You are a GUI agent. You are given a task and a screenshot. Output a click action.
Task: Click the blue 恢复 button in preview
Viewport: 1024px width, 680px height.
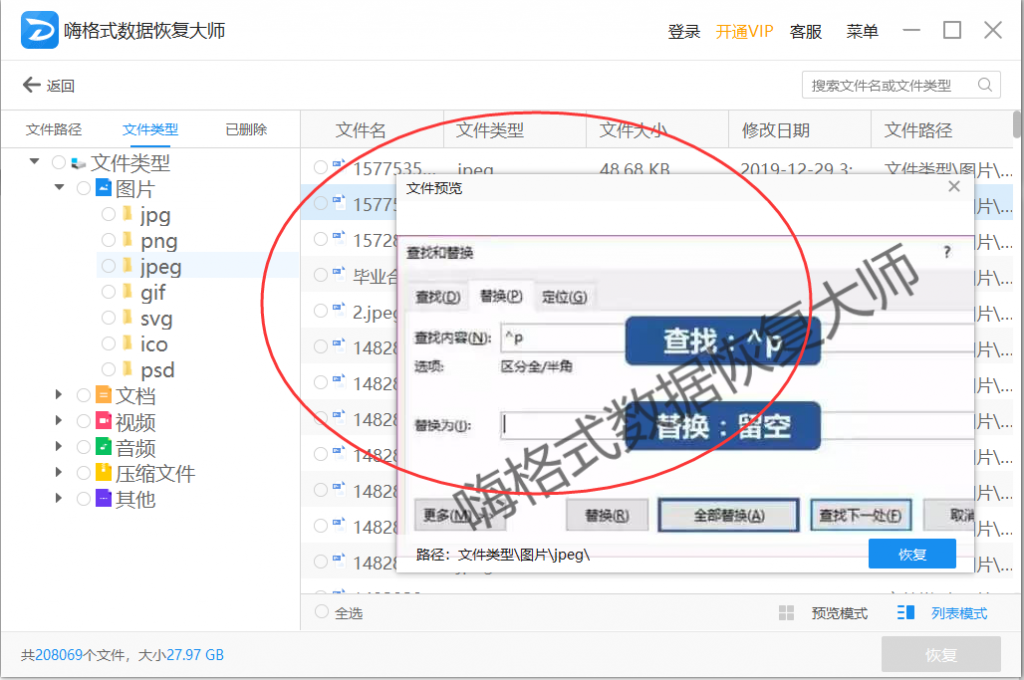point(912,554)
